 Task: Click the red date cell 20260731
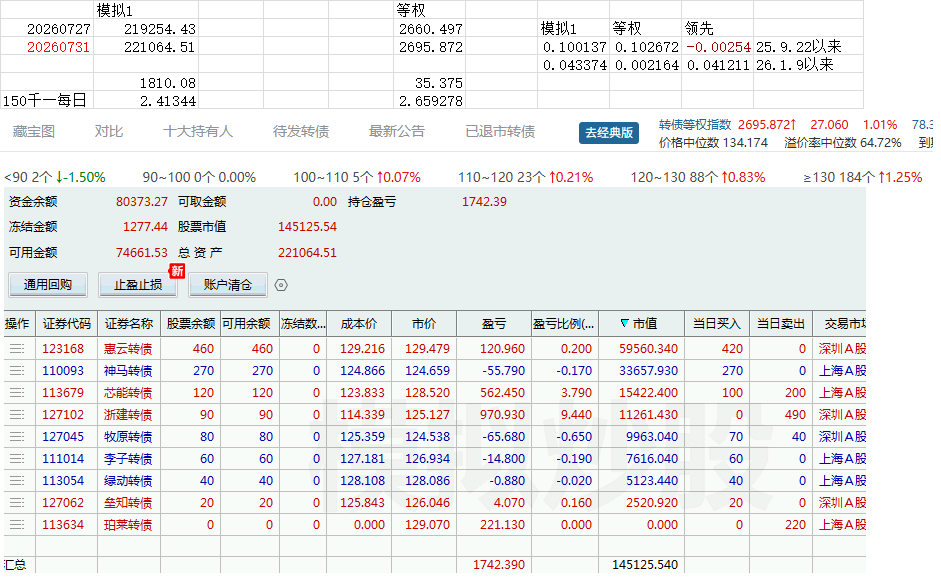click(58, 47)
